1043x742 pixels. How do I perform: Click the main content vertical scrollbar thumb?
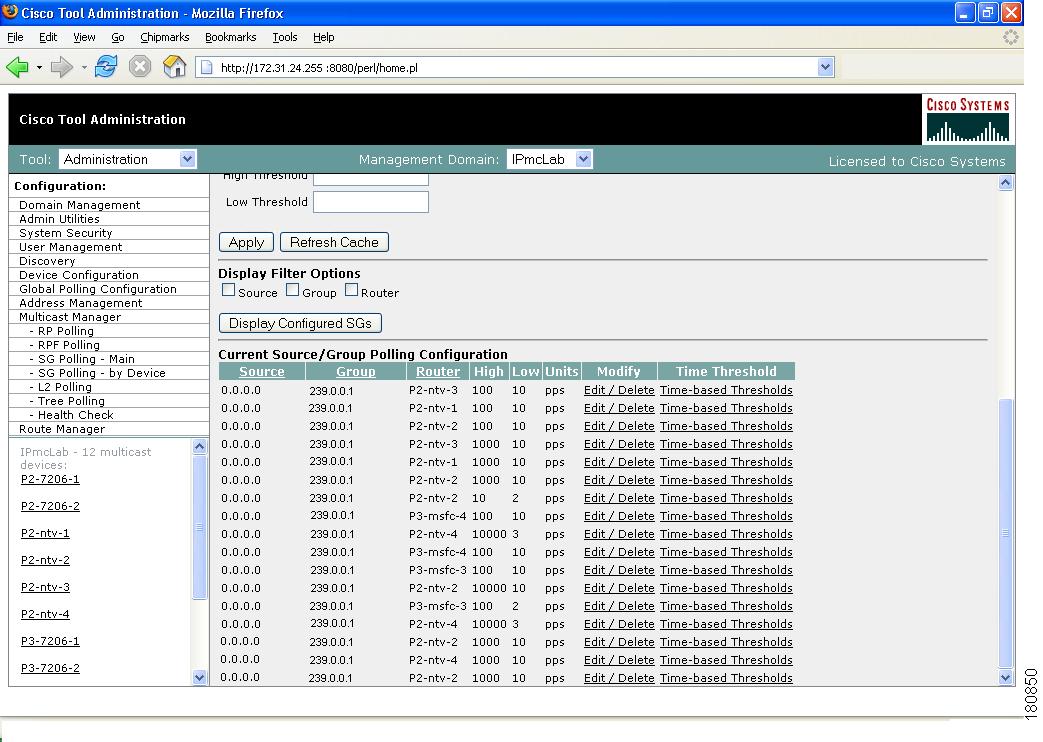pyautogui.click(x=1006, y=533)
